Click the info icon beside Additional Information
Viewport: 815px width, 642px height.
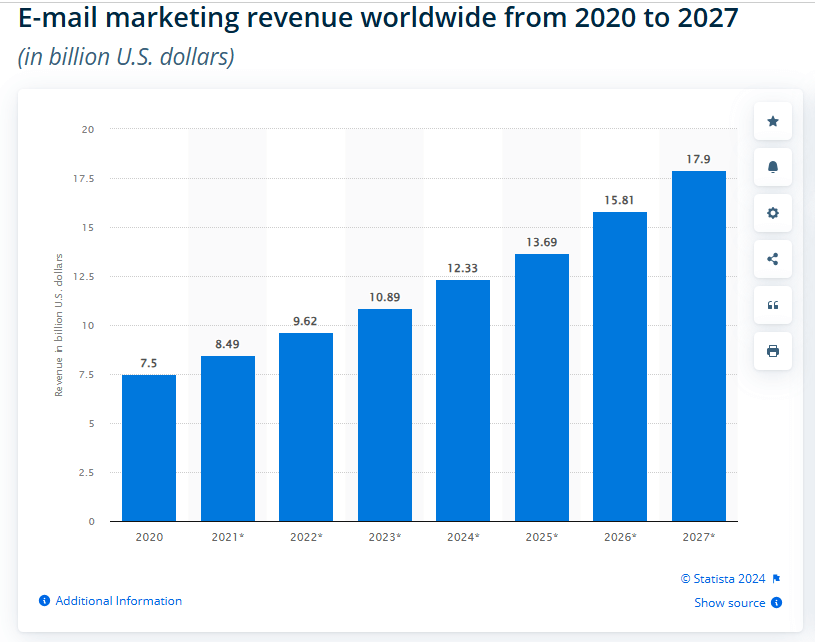point(44,601)
